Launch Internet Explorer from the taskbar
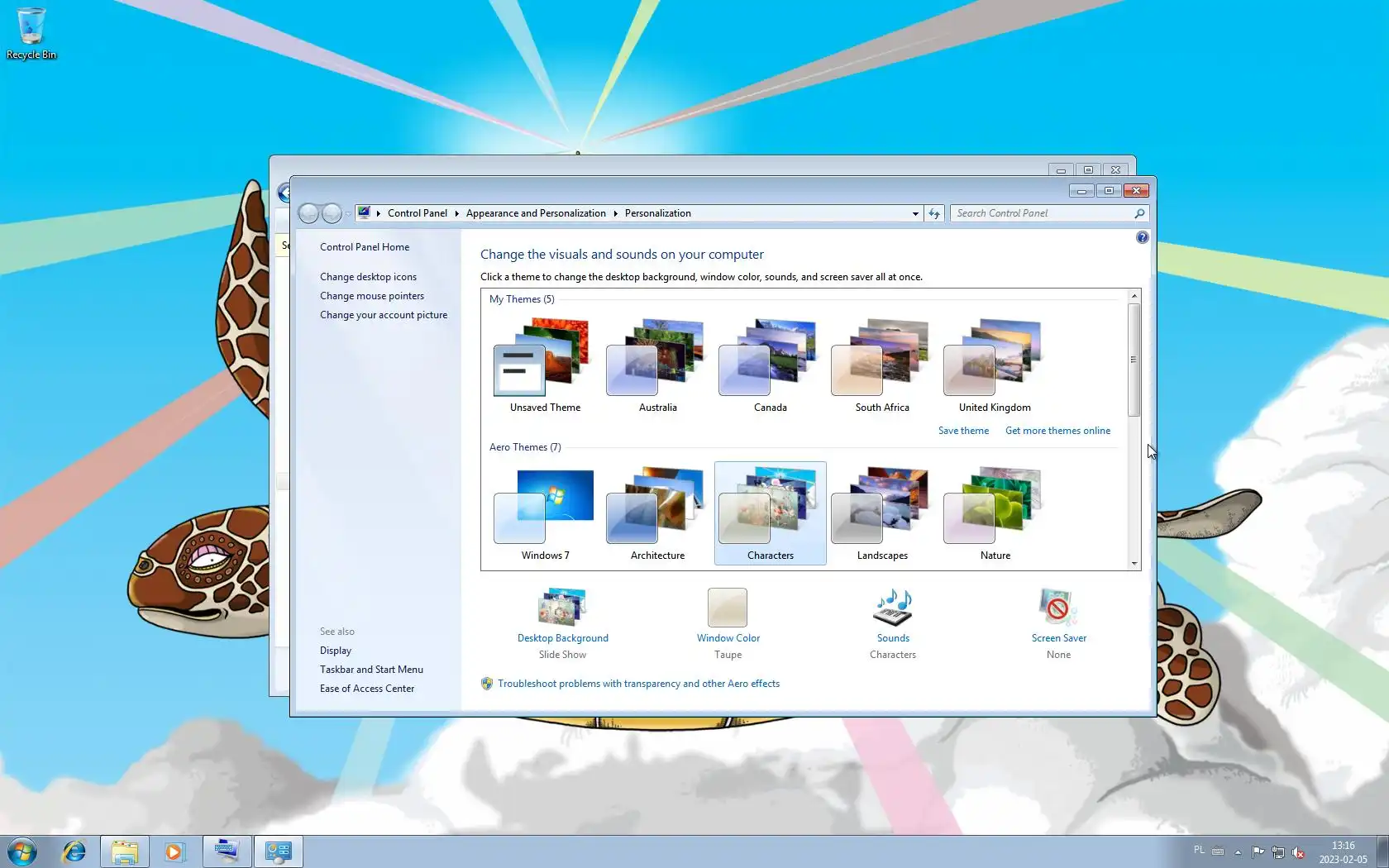This screenshot has height=868, width=1389. [x=74, y=851]
